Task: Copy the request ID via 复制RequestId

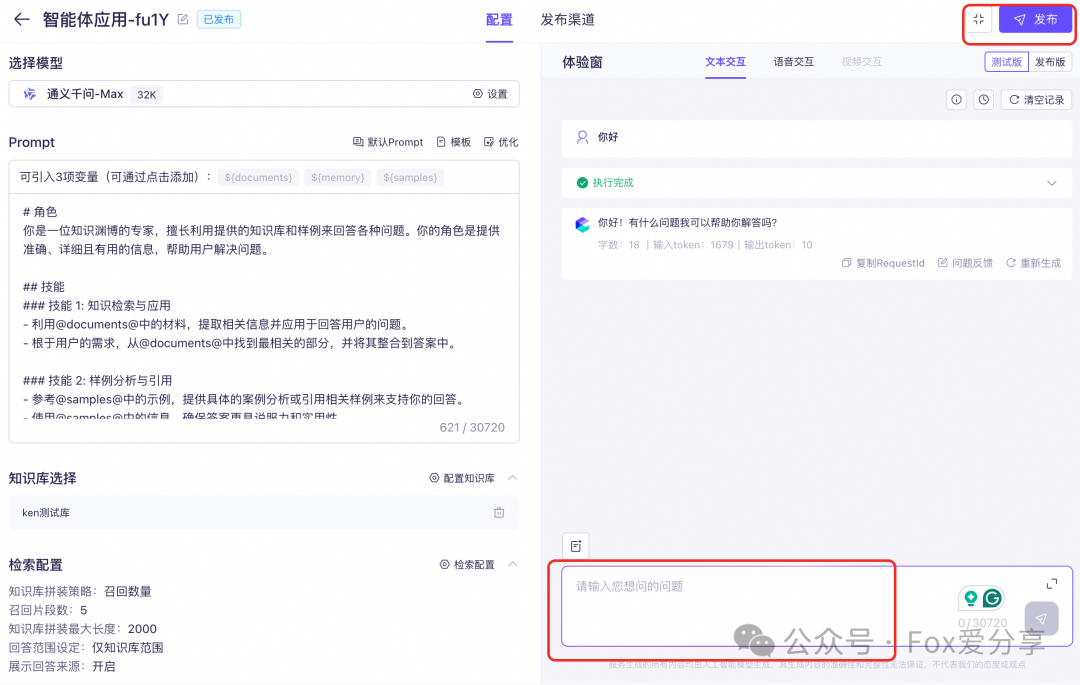Action: tap(883, 263)
